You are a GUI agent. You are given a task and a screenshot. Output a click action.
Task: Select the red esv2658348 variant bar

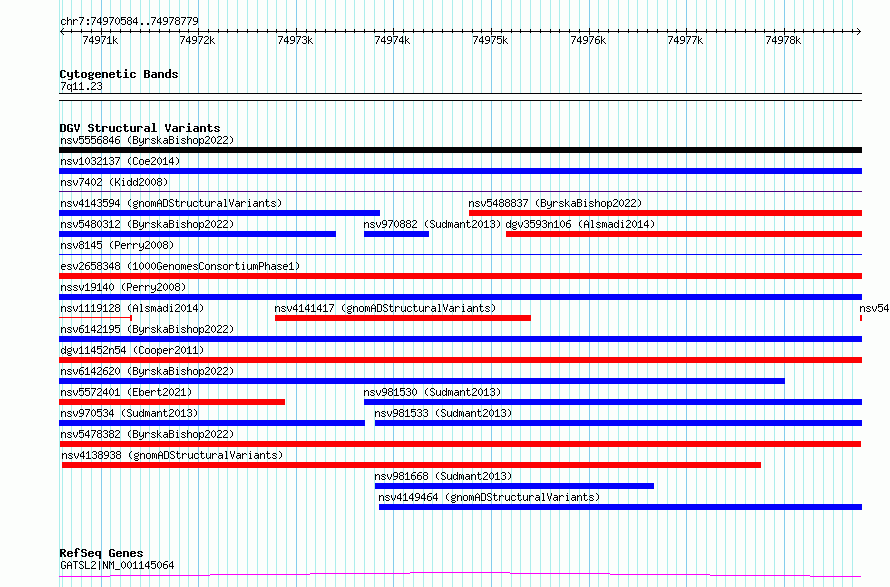point(460,276)
